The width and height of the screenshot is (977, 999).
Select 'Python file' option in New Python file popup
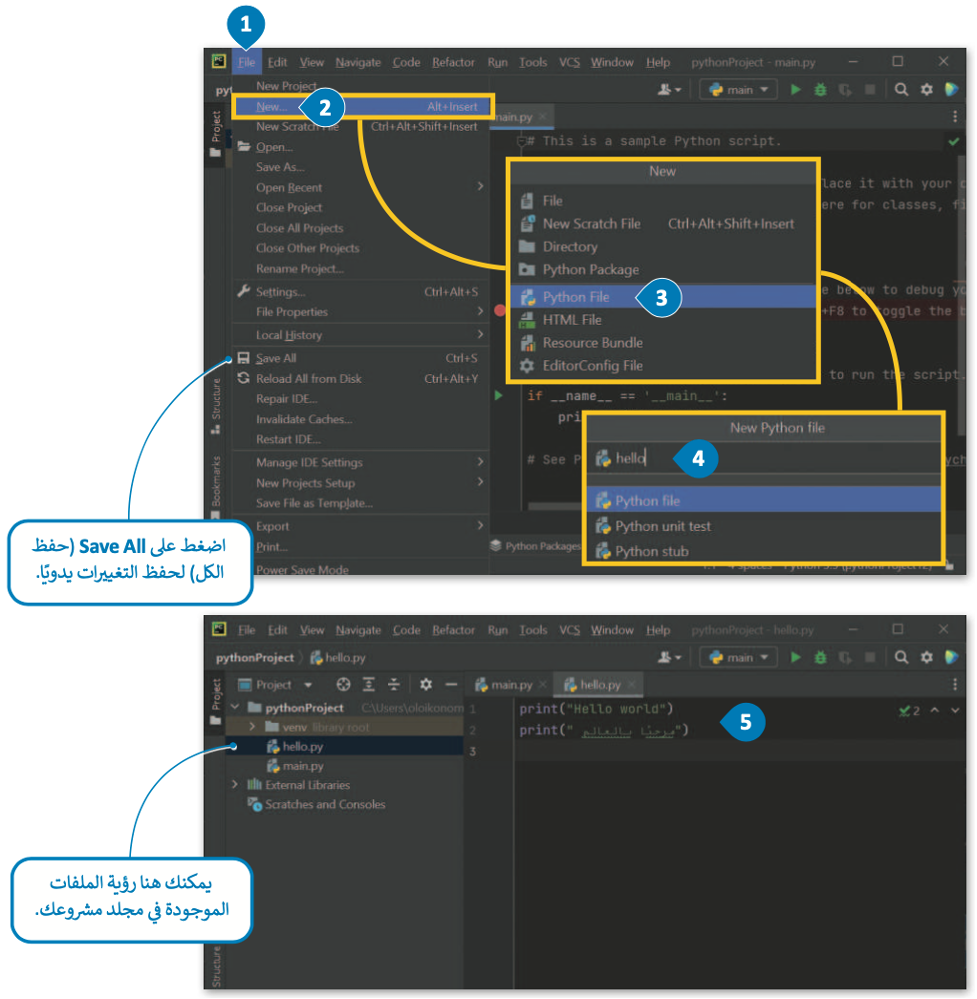click(764, 501)
